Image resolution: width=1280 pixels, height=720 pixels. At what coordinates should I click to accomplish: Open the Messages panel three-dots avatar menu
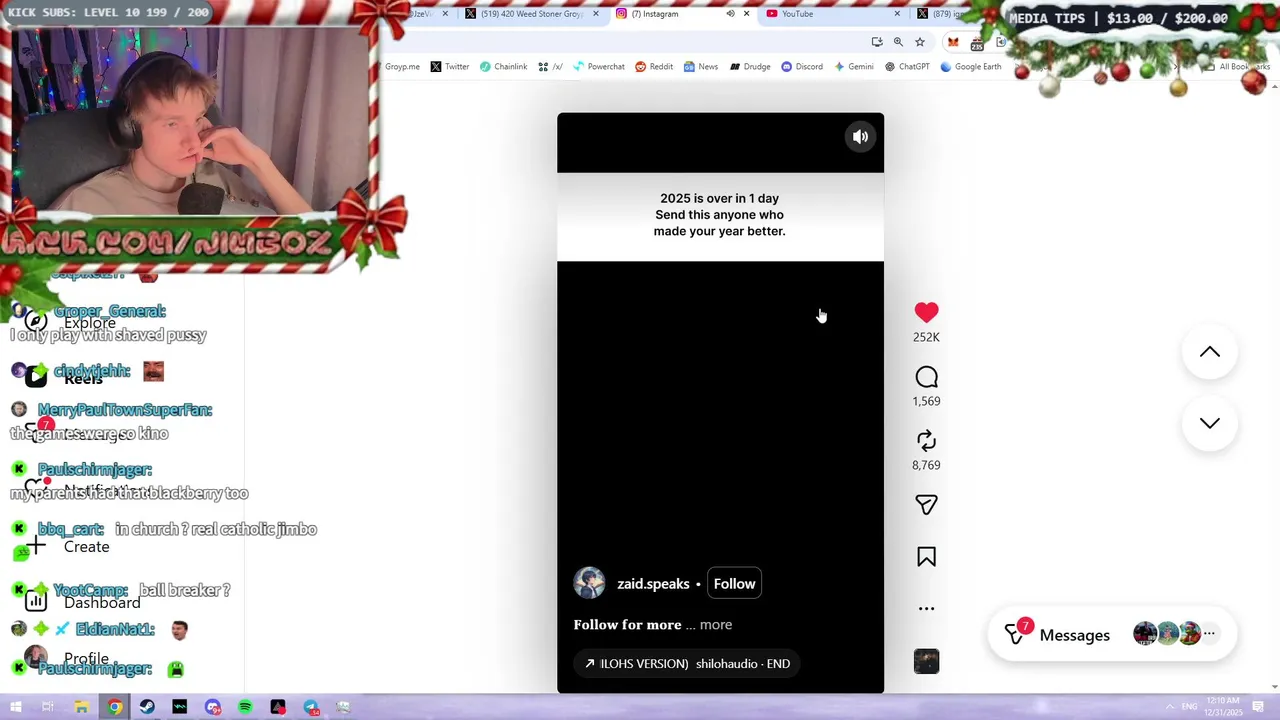[x=1209, y=634]
